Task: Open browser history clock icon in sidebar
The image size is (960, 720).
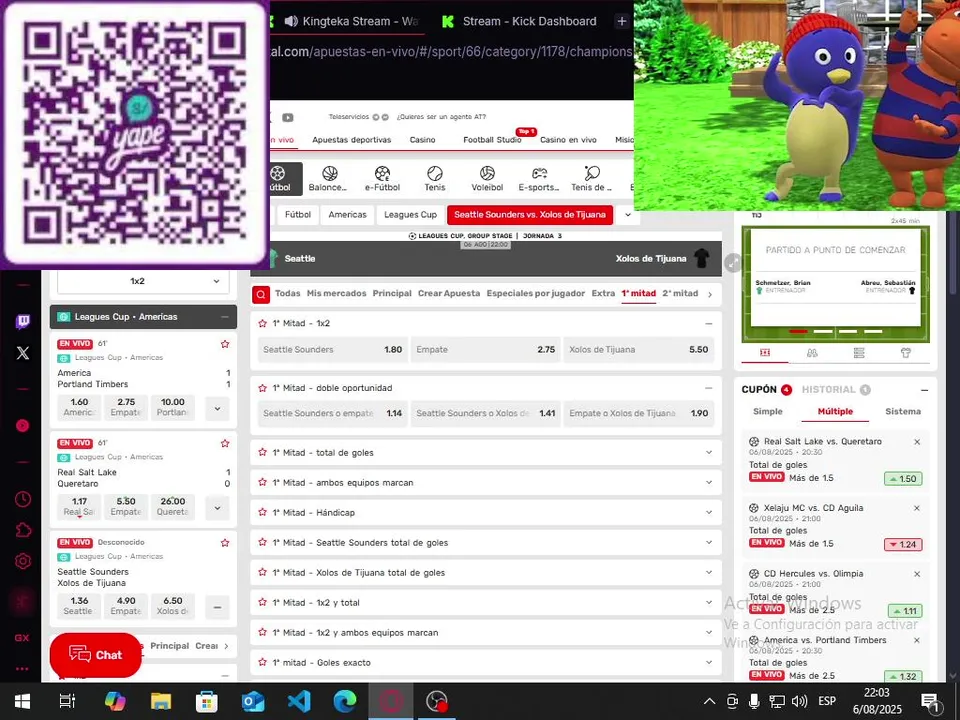Action: 23,499
